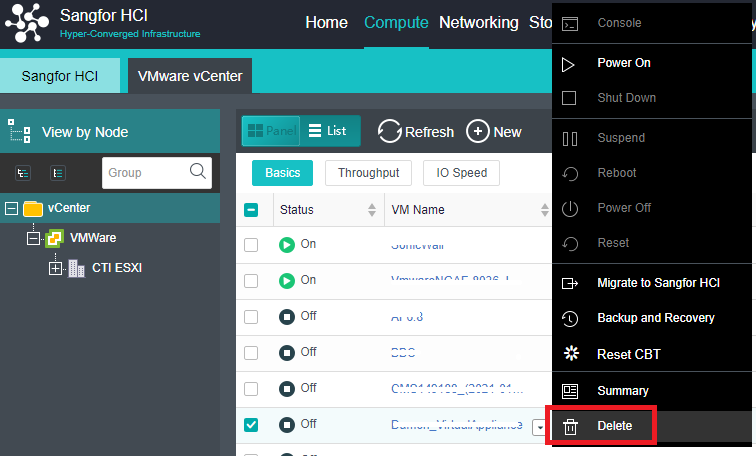Check the first powered-on VM checkbox

[x=251, y=245]
